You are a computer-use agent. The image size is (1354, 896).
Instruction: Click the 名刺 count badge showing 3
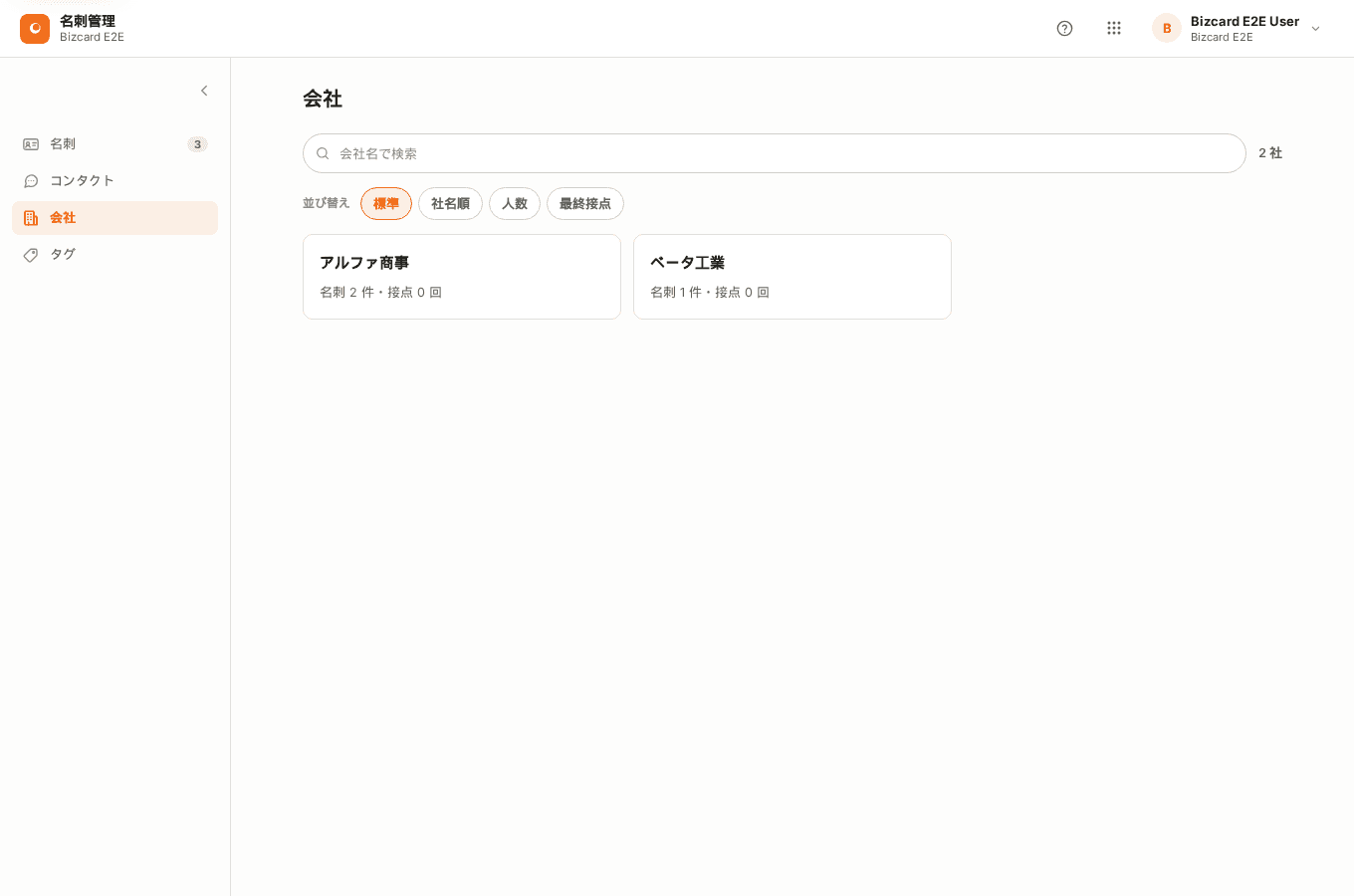(197, 144)
